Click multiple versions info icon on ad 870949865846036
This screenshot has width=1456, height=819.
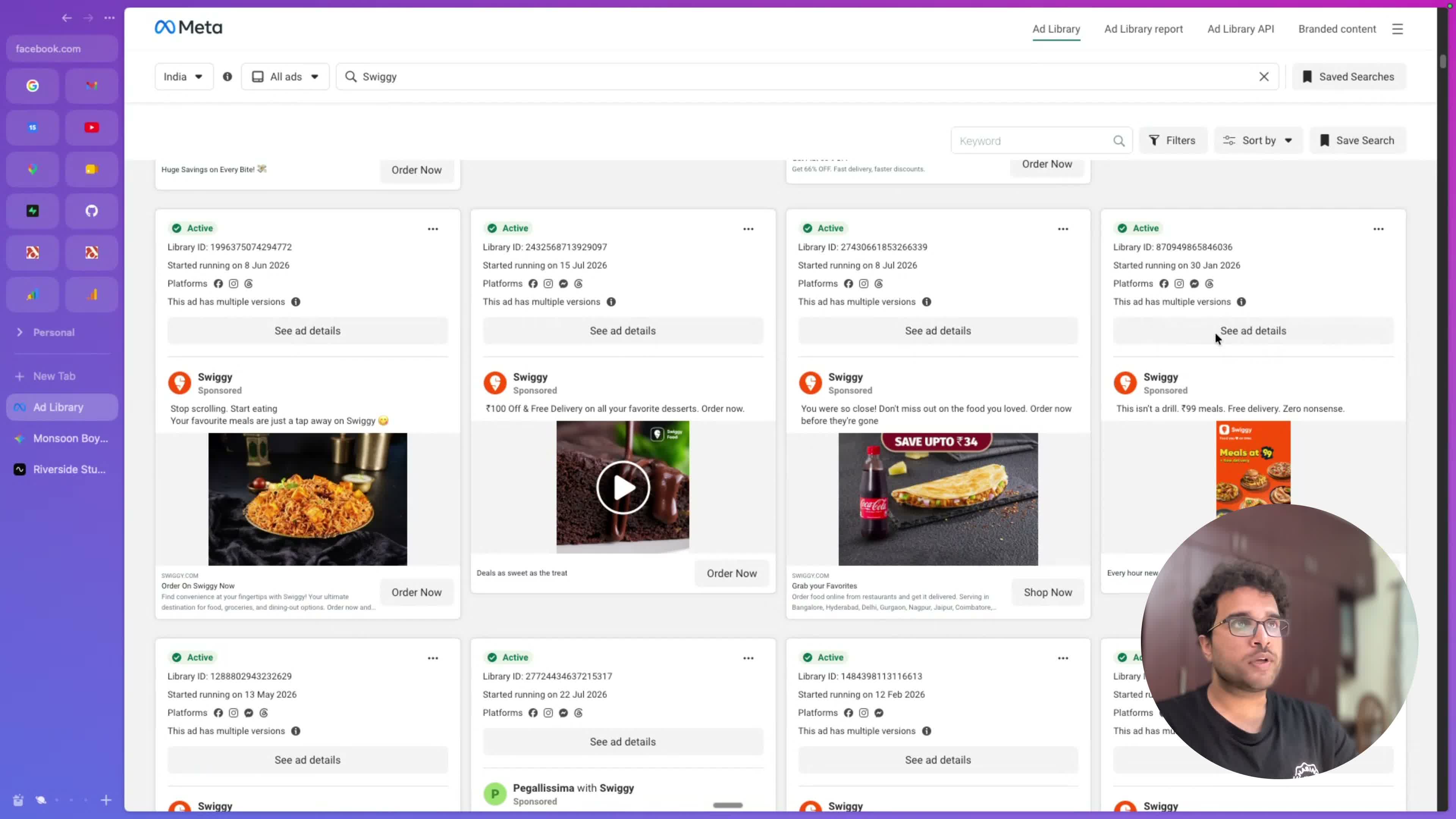(x=1241, y=302)
